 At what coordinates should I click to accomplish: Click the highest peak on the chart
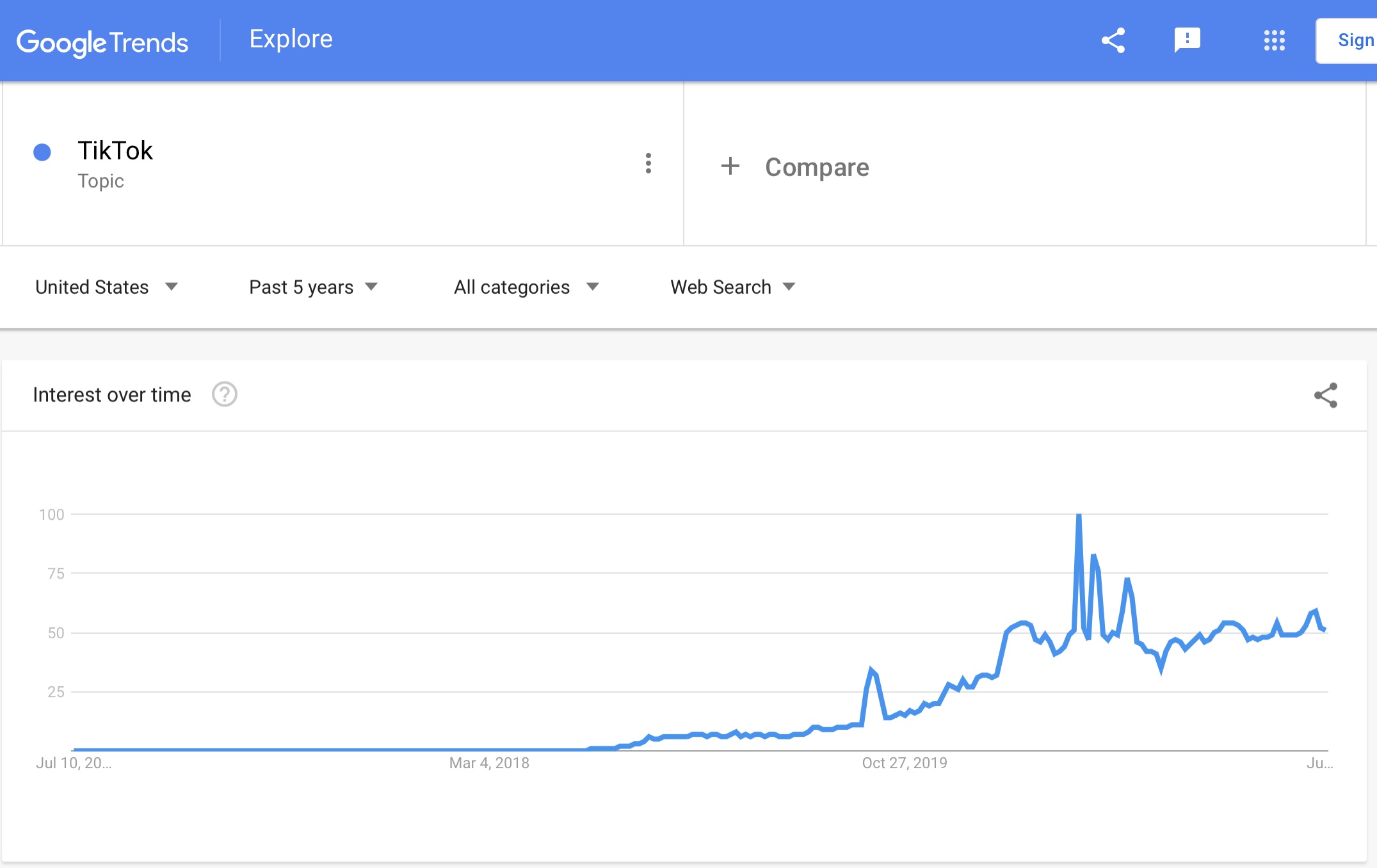1079,515
